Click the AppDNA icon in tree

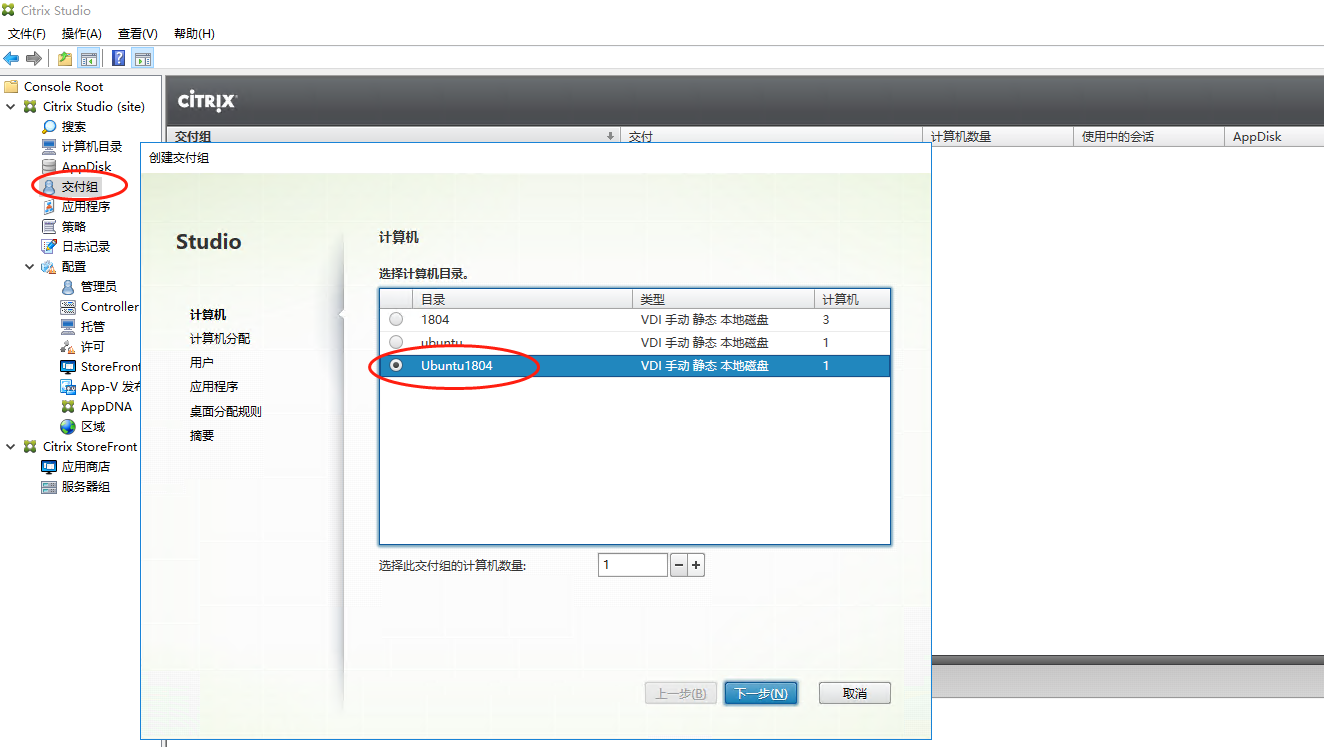(x=68, y=406)
